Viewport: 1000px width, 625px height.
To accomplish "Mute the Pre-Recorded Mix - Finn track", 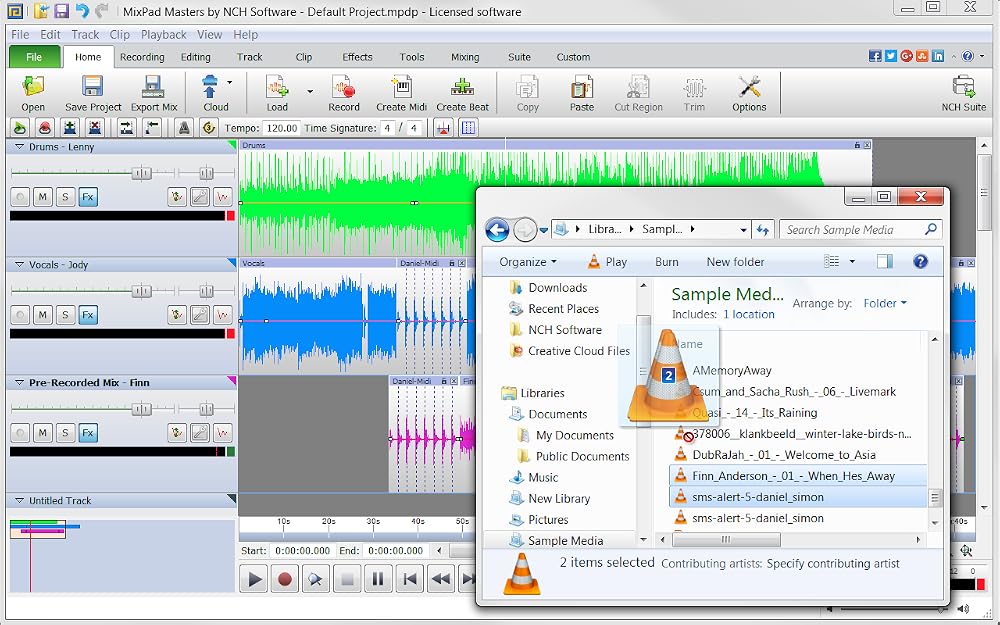I will 43,432.
